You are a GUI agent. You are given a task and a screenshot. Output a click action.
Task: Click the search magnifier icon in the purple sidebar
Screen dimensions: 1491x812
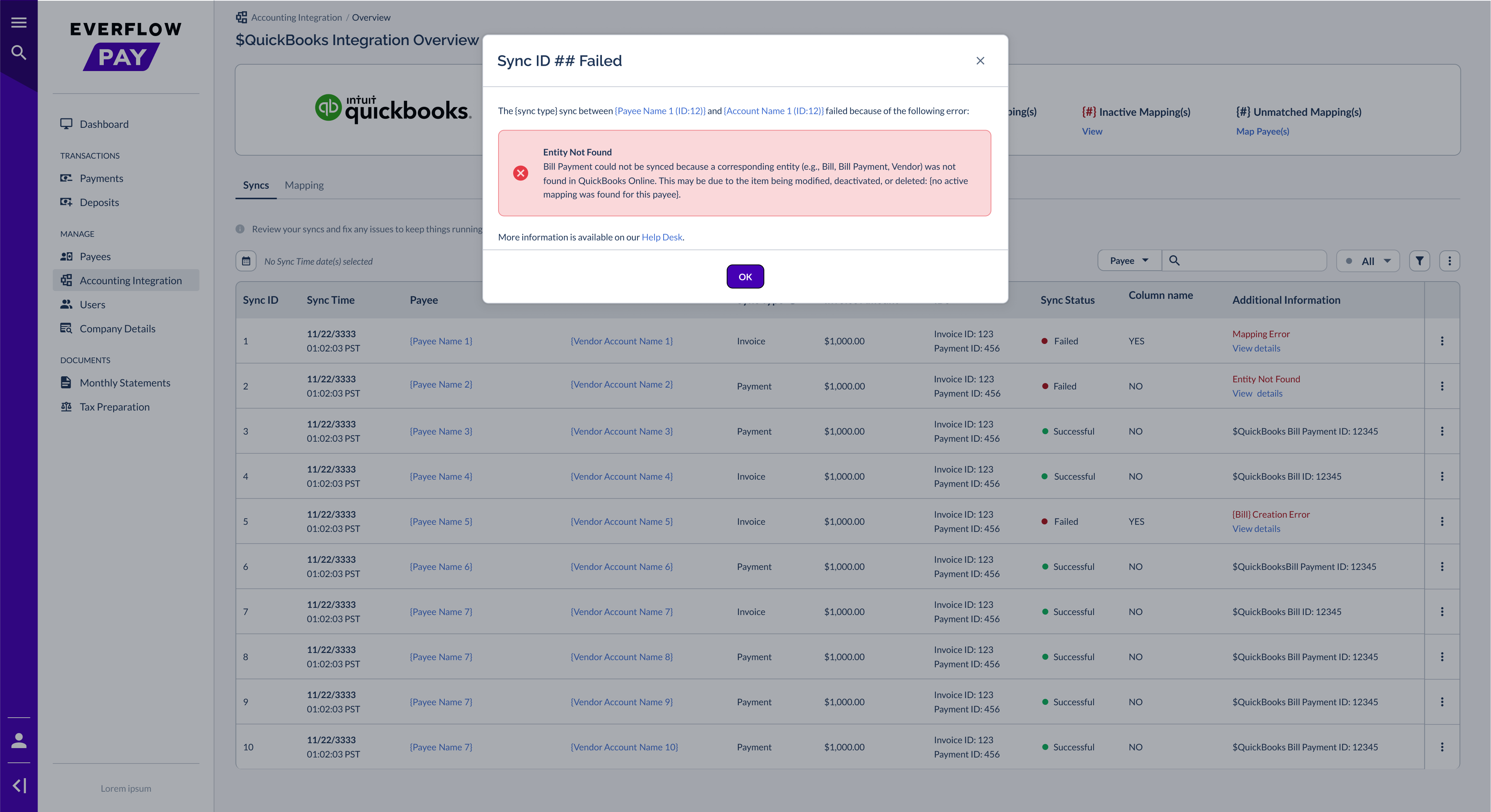click(18, 52)
